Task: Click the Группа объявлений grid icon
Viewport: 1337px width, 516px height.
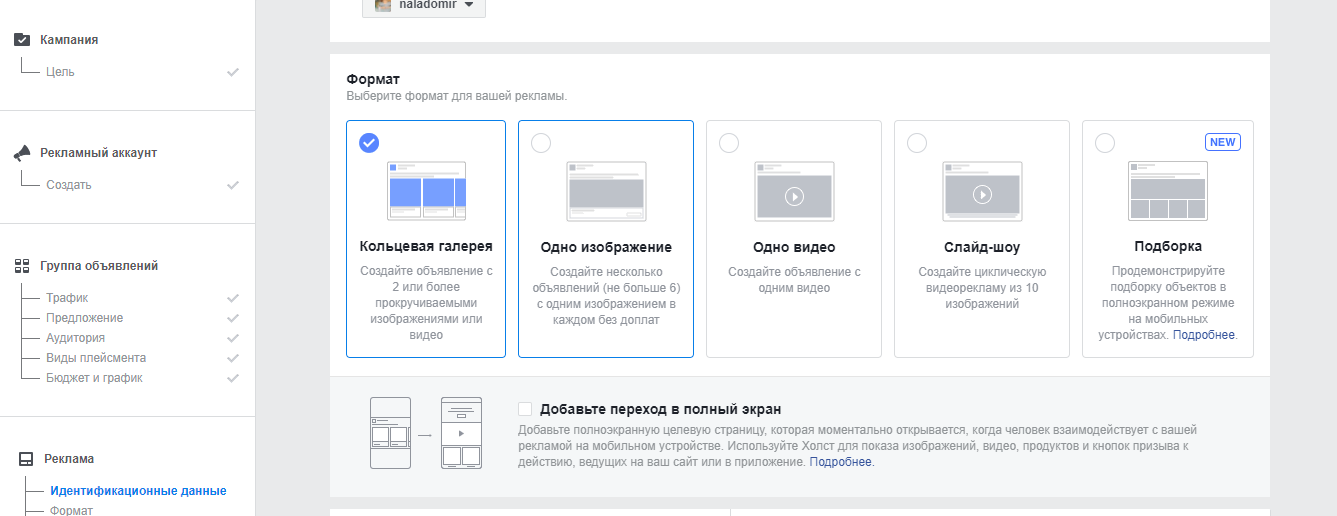Action: click(22, 266)
